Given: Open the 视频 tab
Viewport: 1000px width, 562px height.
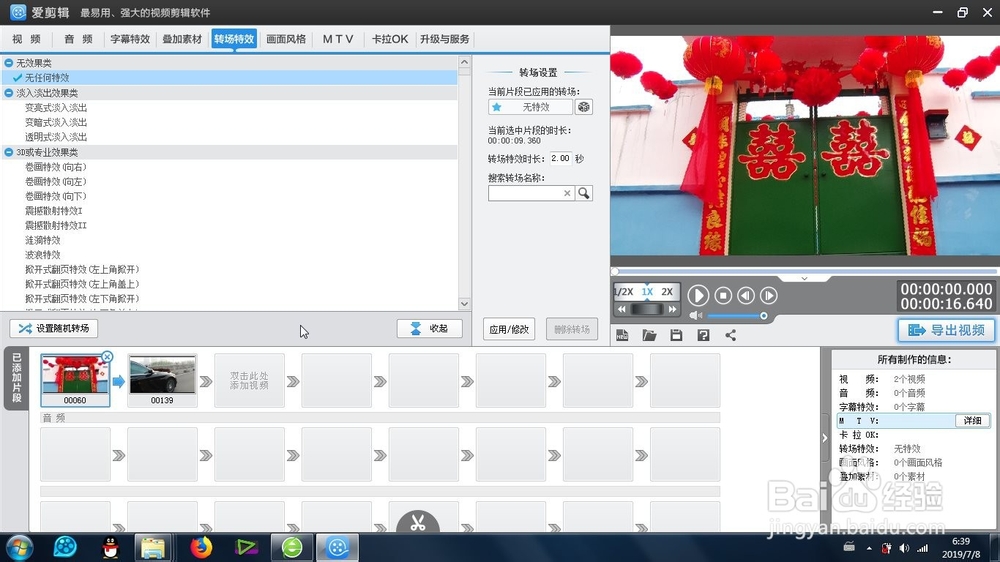Looking at the screenshot, I should (26, 39).
